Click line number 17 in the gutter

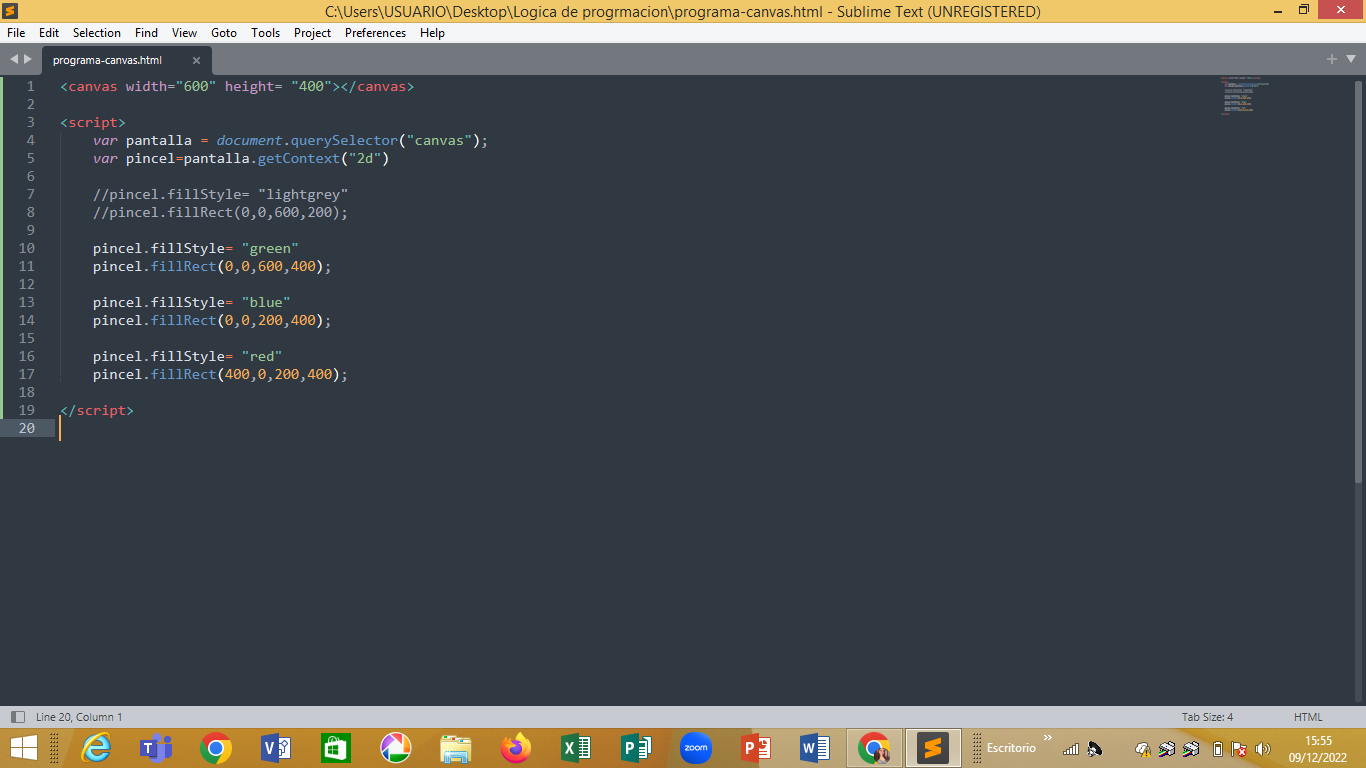pos(26,374)
